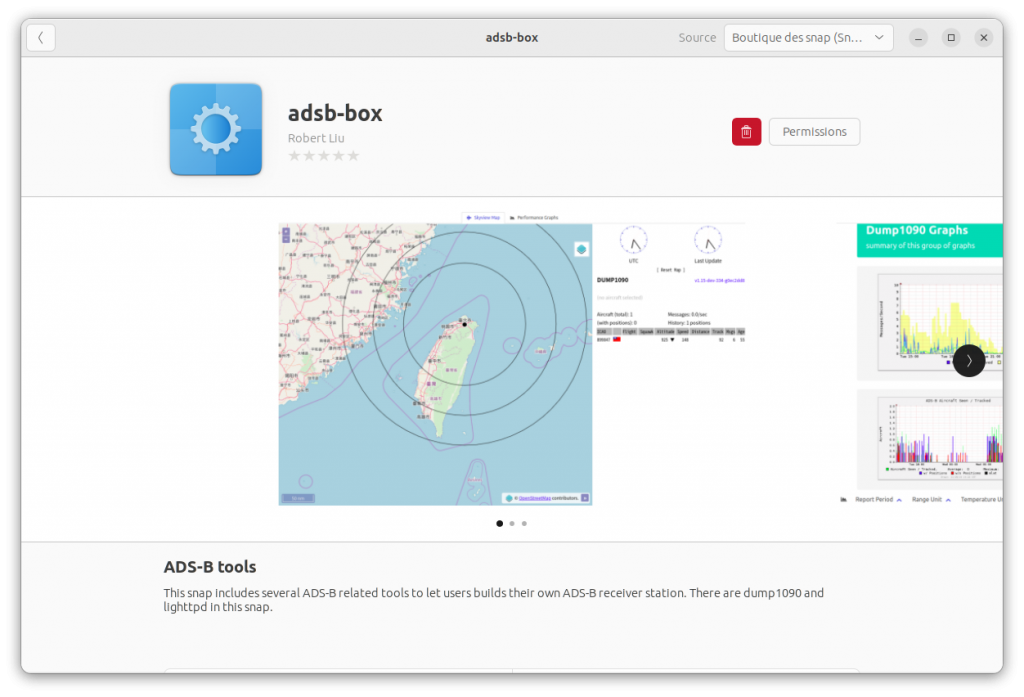1024x697 pixels.
Task: Click the snap description paragraph
Action: coord(494,600)
